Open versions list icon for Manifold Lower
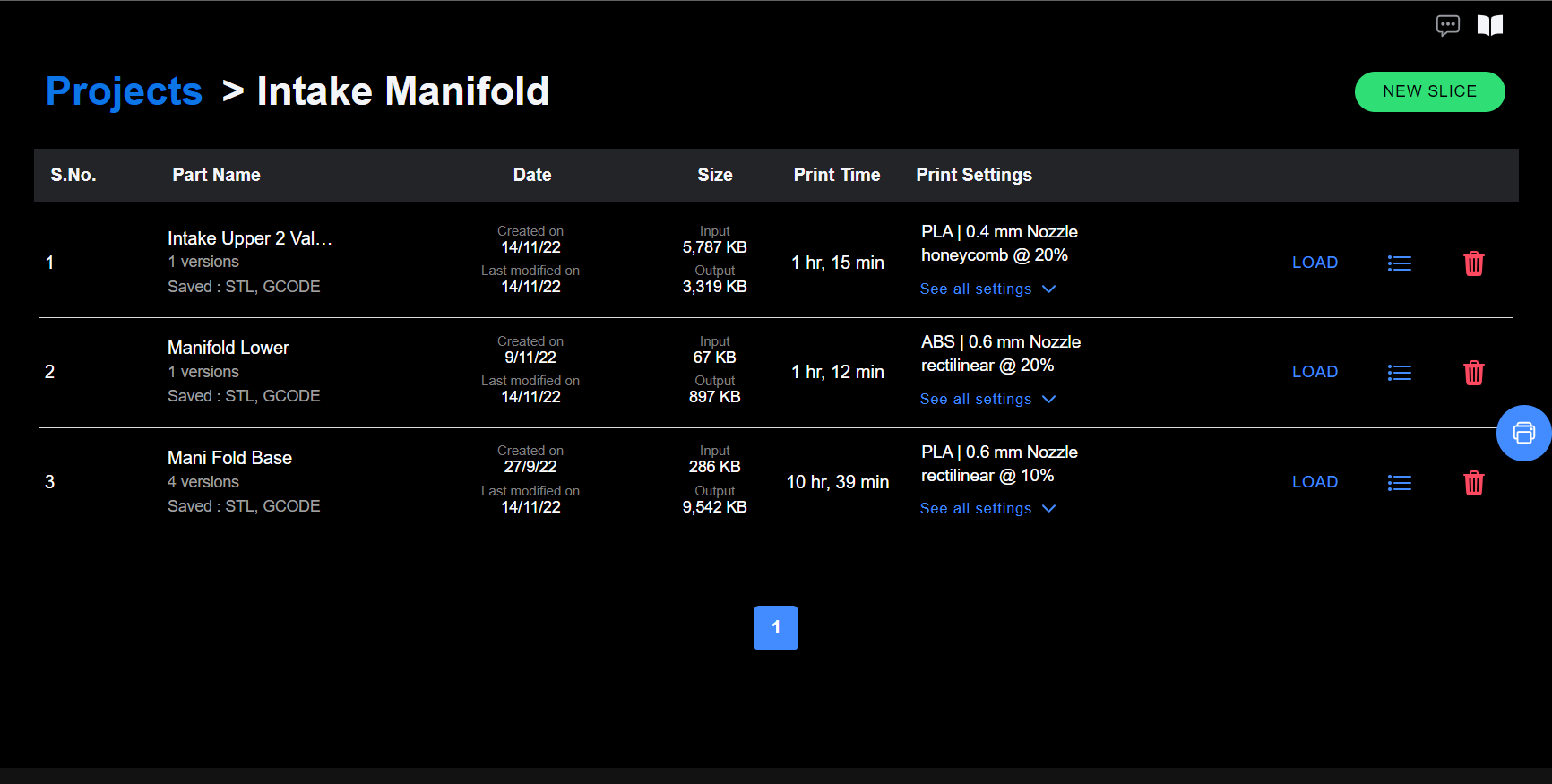The image size is (1552, 784). coord(1399,373)
